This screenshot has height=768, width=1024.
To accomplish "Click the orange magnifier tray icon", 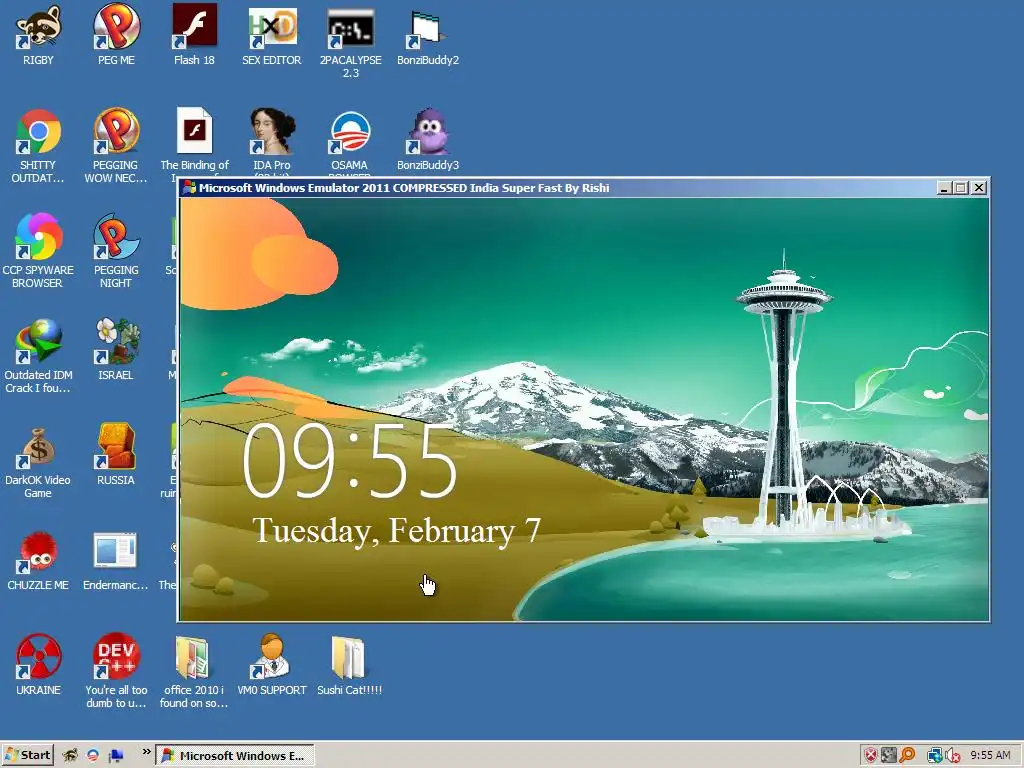I will pyautogui.click(x=907, y=756).
